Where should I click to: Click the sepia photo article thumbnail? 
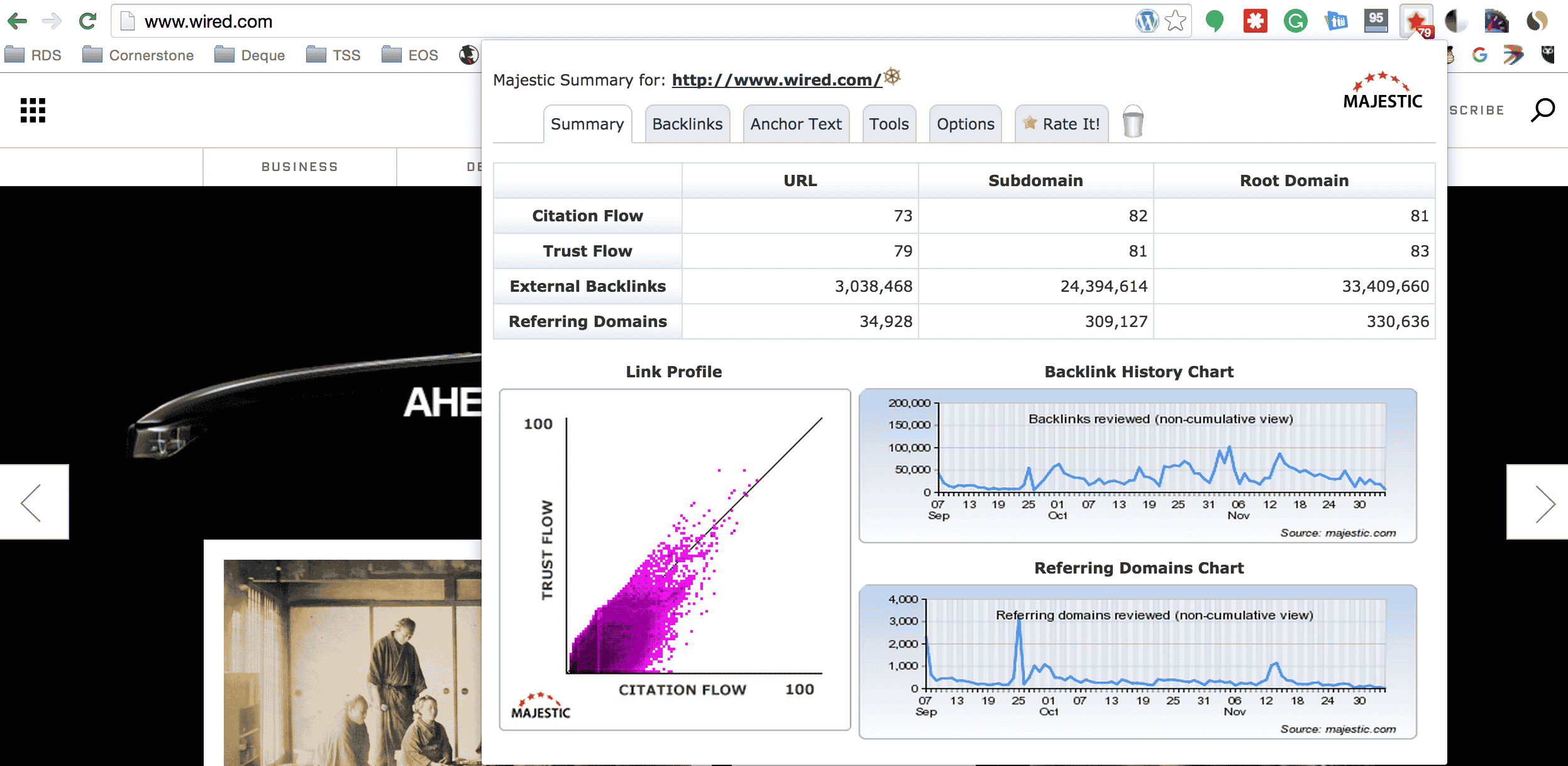(353, 663)
